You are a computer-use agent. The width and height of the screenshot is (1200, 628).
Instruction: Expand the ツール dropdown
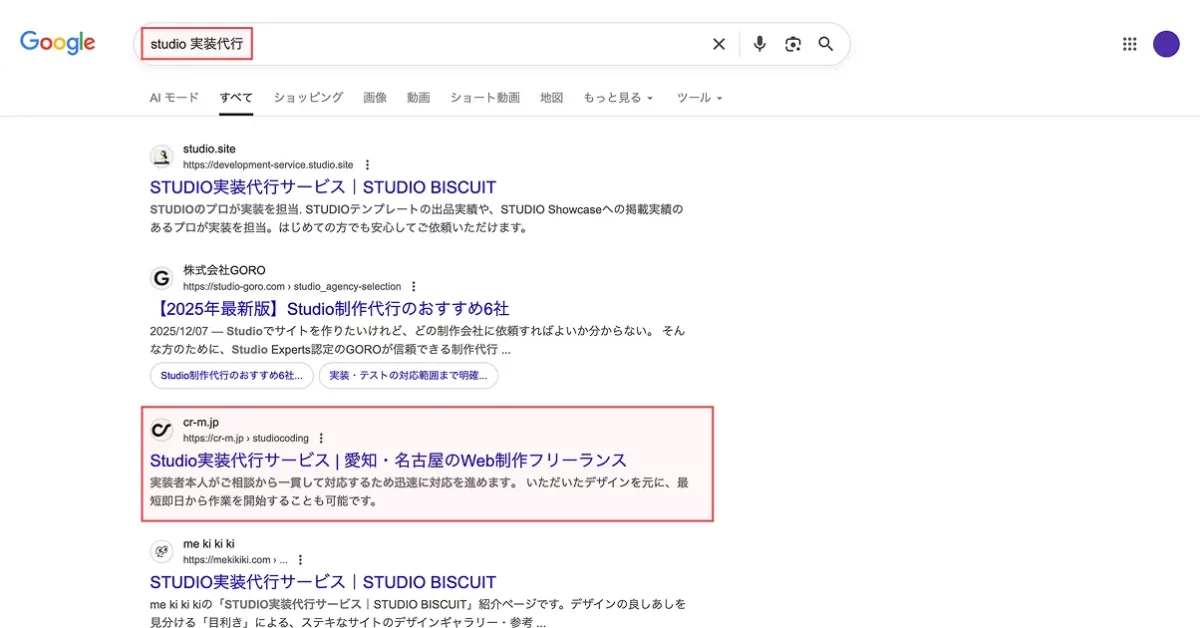point(699,98)
